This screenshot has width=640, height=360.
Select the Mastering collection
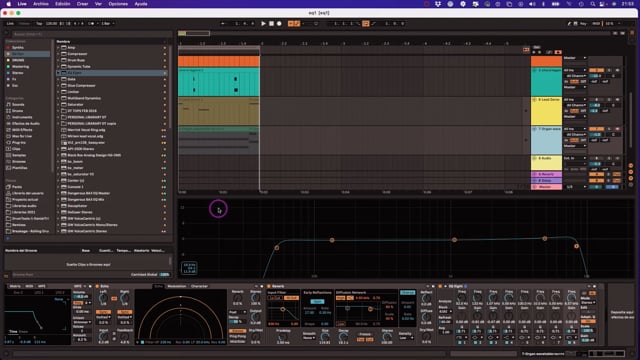pos(20,67)
